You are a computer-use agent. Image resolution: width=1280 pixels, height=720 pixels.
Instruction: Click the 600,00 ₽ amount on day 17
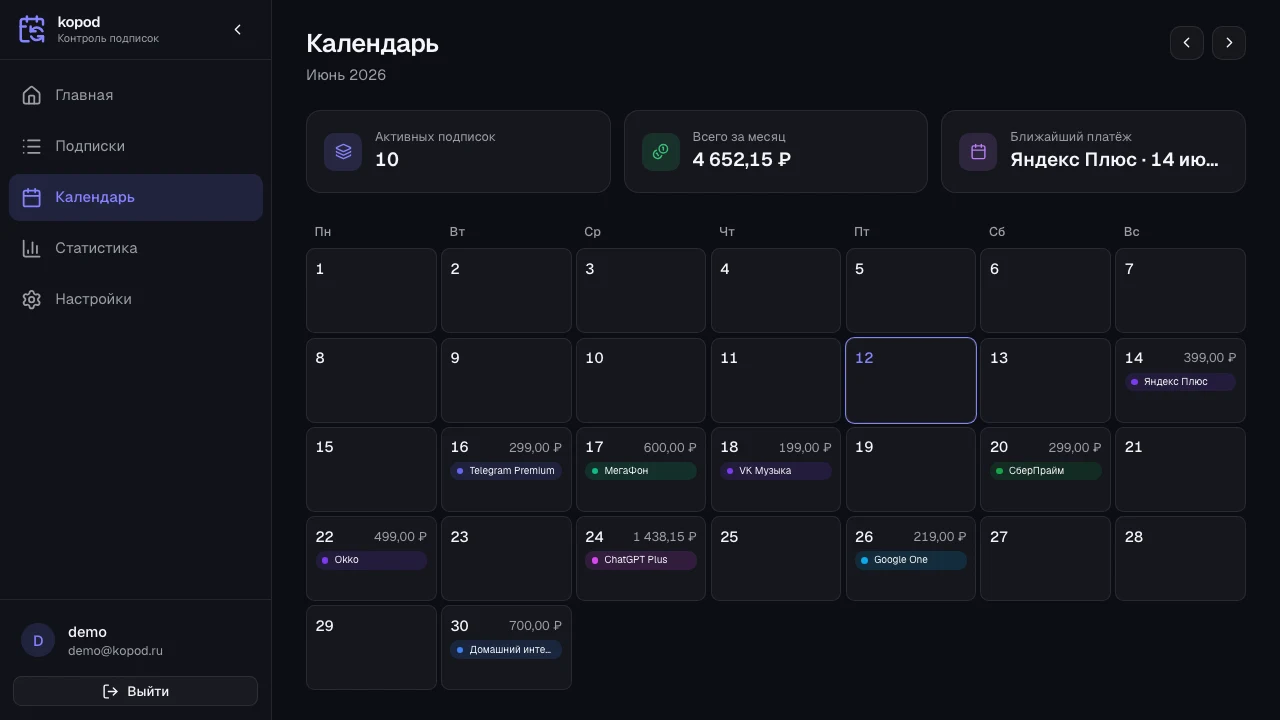tap(670, 448)
